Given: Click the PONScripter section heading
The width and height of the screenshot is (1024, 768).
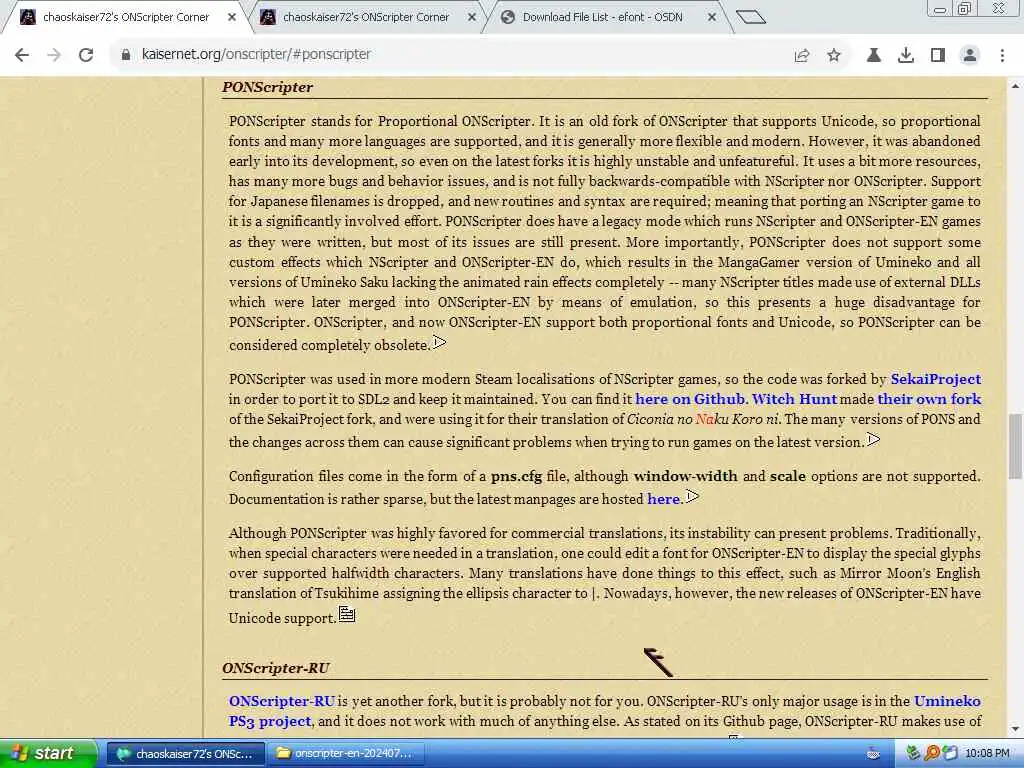Looking at the screenshot, I should pyautogui.click(x=268, y=87).
